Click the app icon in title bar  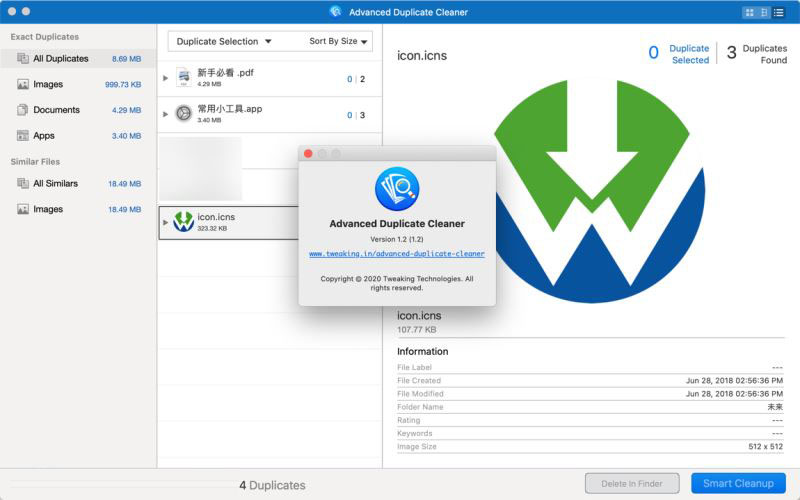coord(335,11)
